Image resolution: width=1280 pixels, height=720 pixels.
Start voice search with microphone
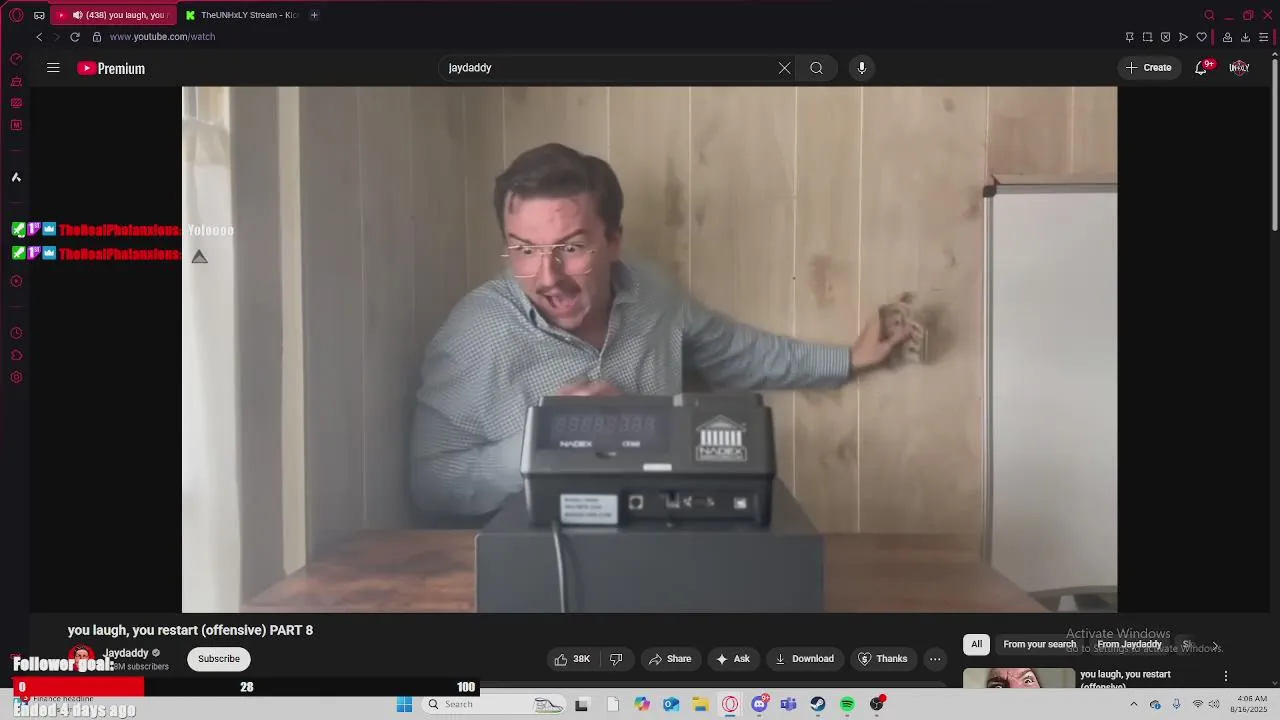click(x=862, y=68)
